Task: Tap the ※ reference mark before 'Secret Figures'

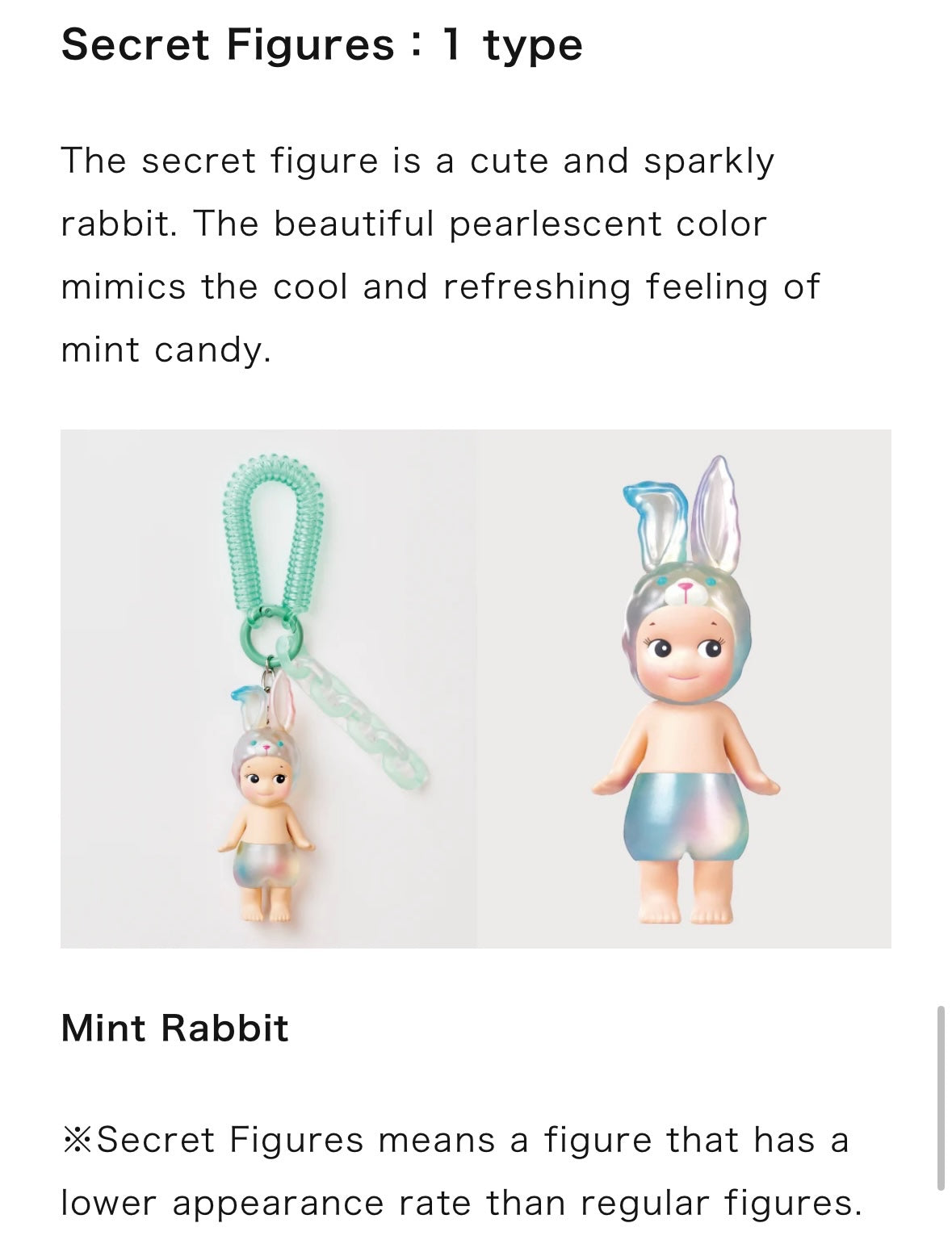Action: [78, 1140]
